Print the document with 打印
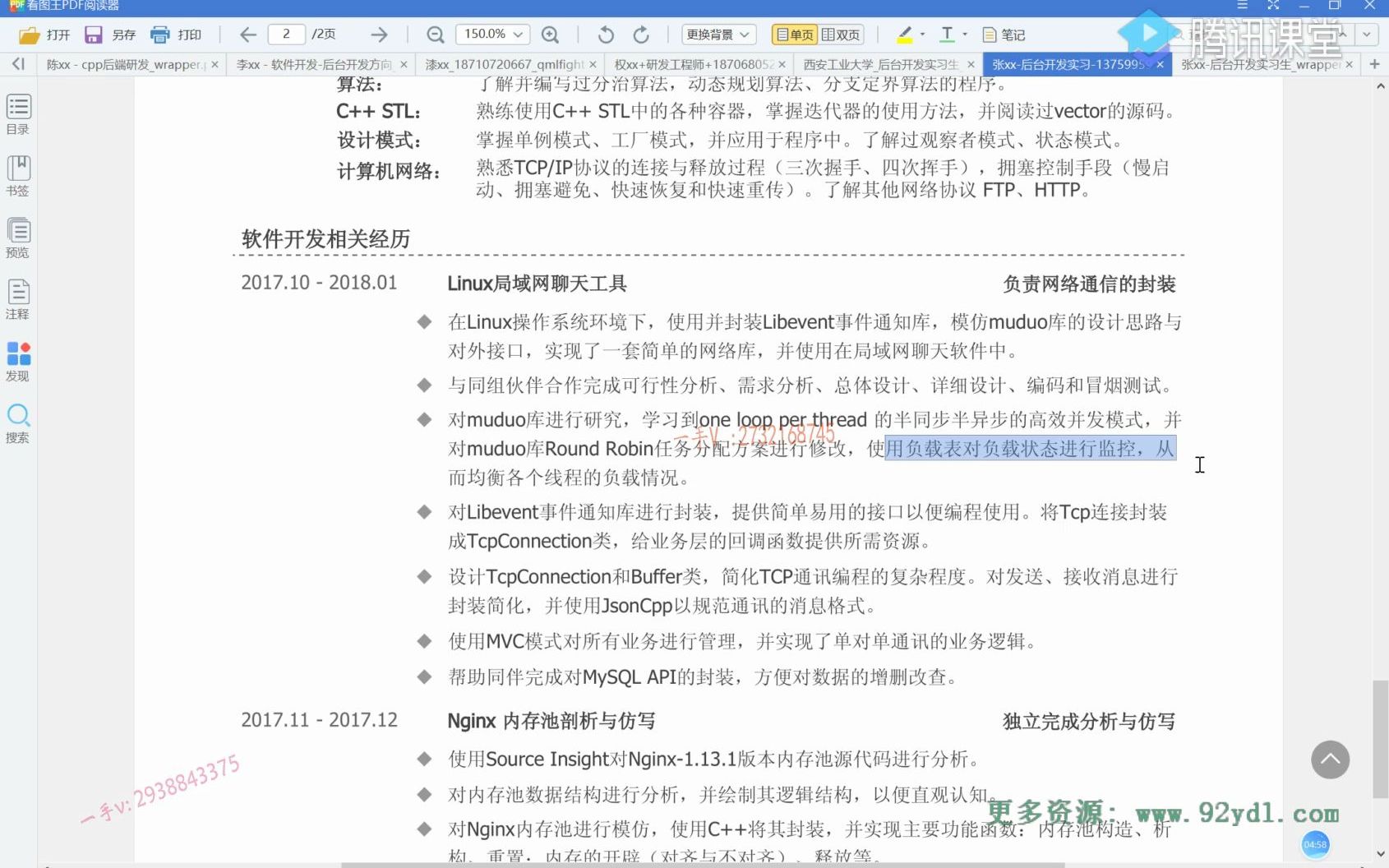Screen dimensions: 1389x868 click(176, 35)
